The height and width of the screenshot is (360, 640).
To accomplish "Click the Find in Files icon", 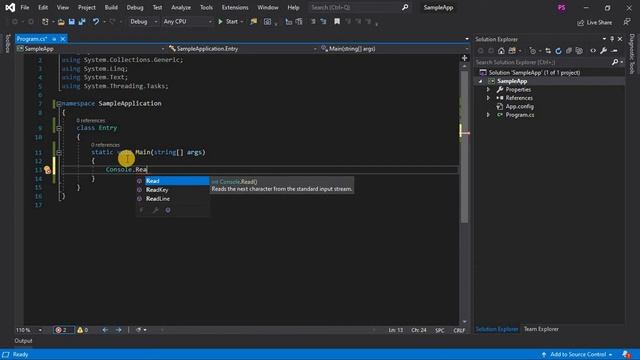I will [x=253, y=22].
